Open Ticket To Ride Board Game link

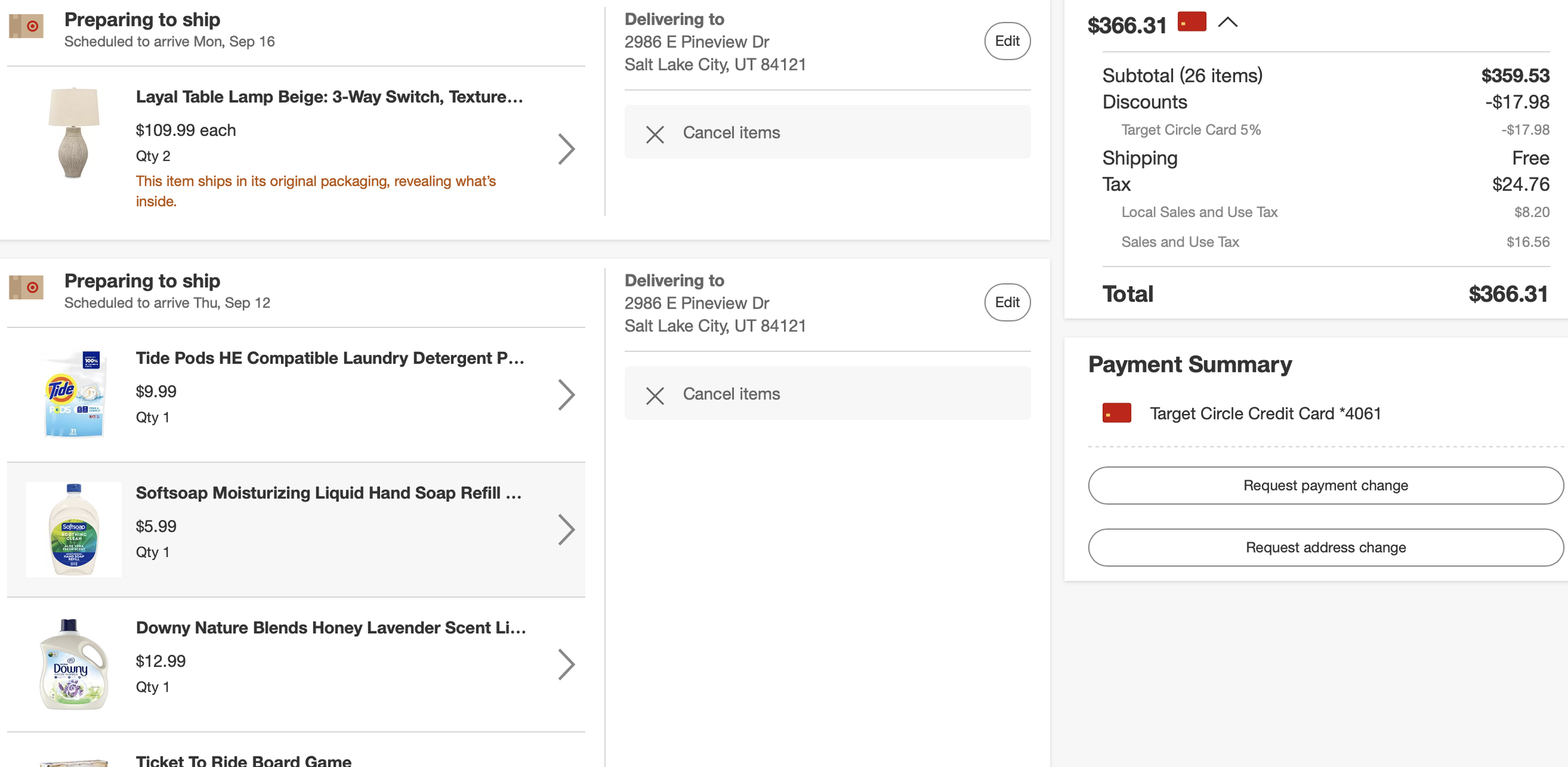pyautogui.click(x=243, y=761)
